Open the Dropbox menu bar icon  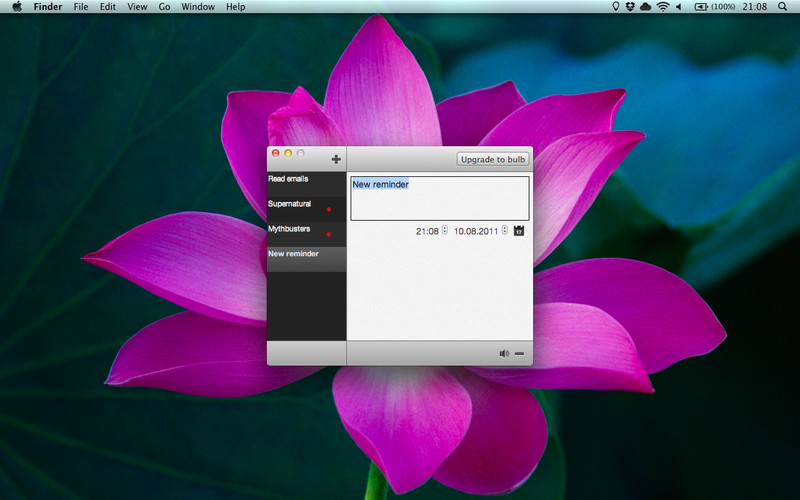point(629,7)
